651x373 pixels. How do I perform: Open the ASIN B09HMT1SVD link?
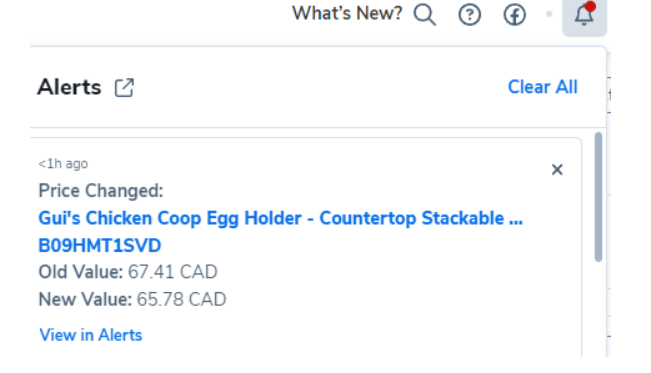click(100, 245)
